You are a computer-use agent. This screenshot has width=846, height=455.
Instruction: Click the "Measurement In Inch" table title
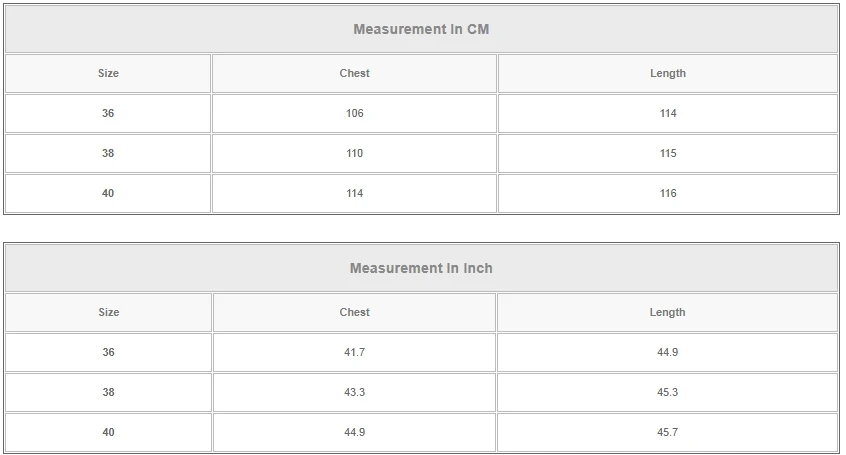click(421, 268)
